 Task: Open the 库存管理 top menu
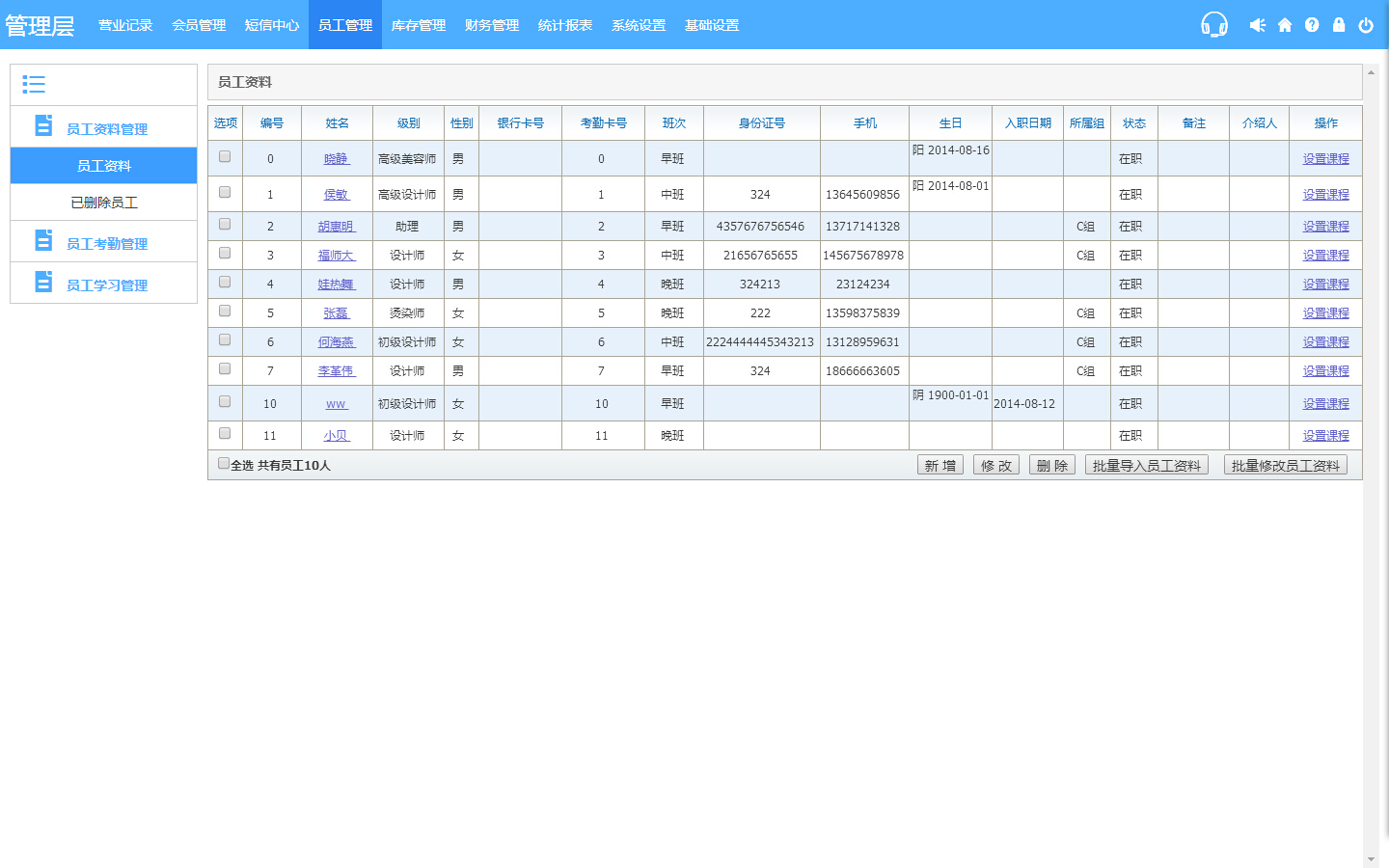pyautogui.click(x=419, y=25)
